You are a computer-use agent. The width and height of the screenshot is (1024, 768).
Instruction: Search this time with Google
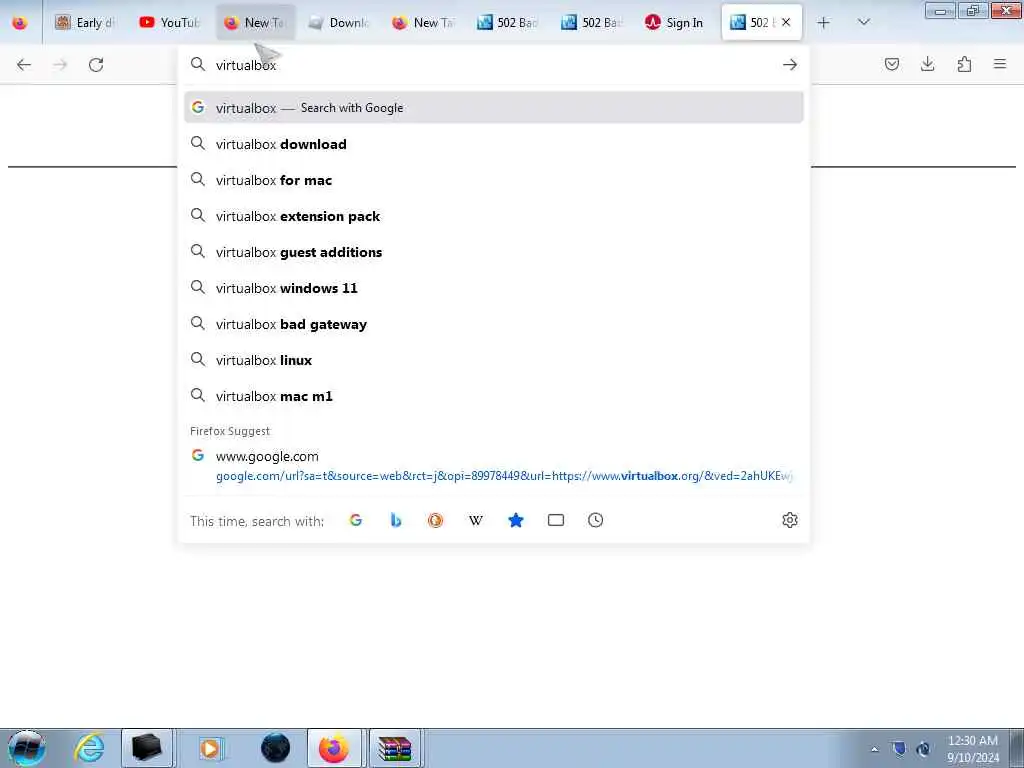[355, 520]
